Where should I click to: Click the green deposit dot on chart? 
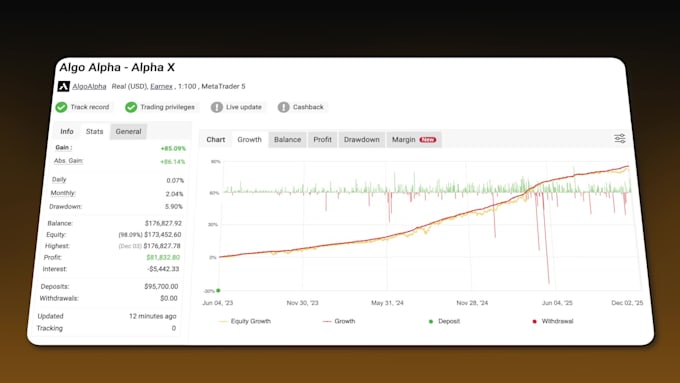(x=218, y=290)
